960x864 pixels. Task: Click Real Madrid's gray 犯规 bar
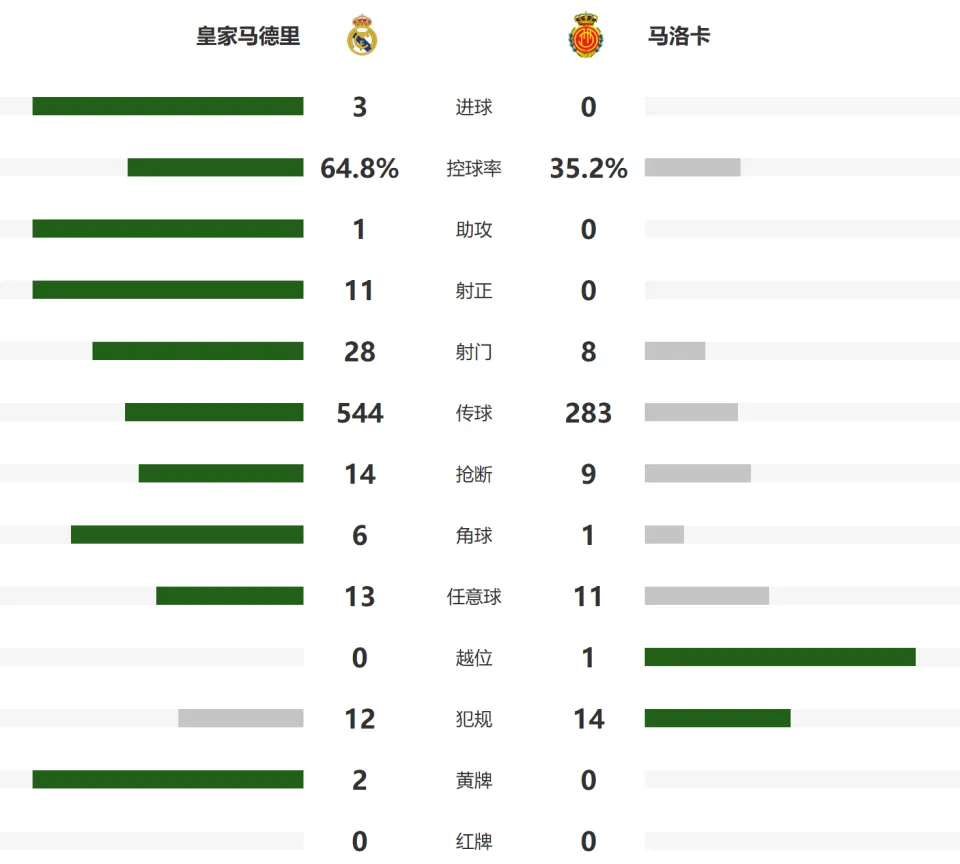click(x=241, y=718)
